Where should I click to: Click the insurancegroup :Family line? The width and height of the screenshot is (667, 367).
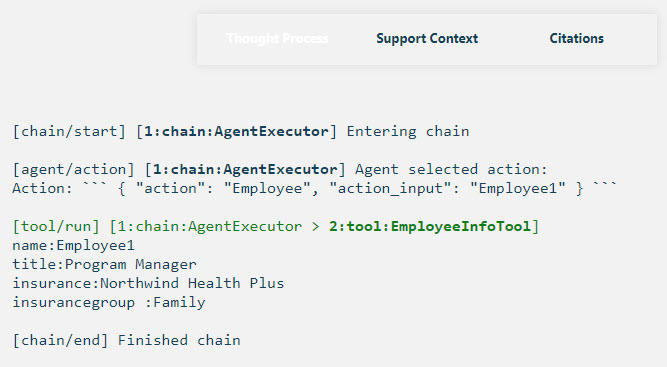click(109, 302)
